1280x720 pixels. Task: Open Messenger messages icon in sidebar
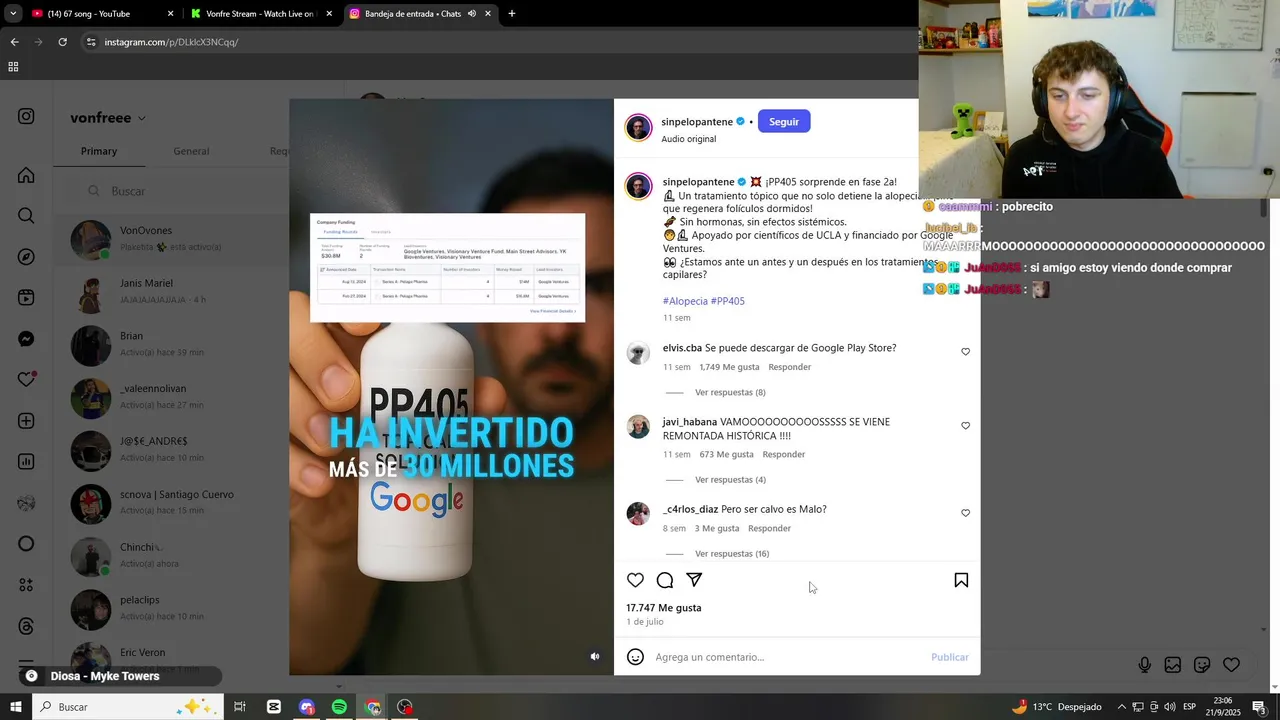tap(26, 339)
